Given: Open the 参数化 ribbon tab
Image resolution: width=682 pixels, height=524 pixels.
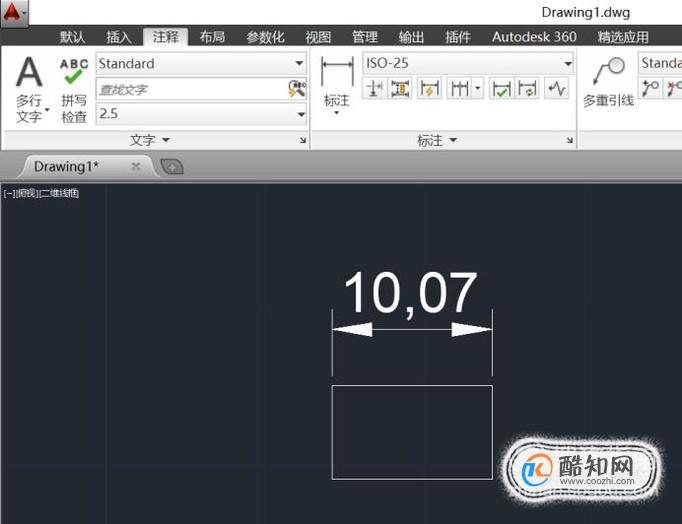Looking at the screenshot, I should (265, 37).
